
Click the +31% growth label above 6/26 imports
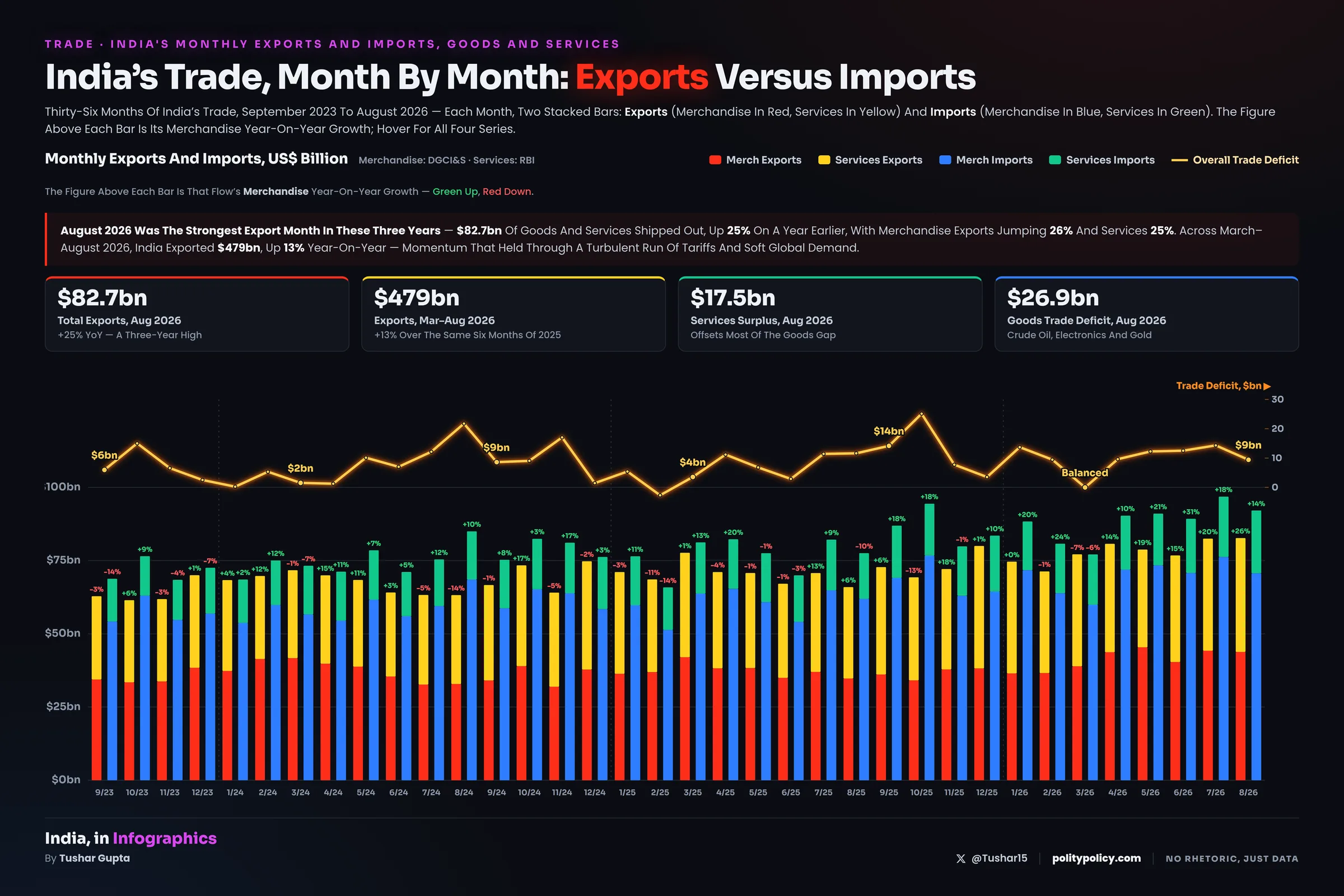(x=1191, y=512)
